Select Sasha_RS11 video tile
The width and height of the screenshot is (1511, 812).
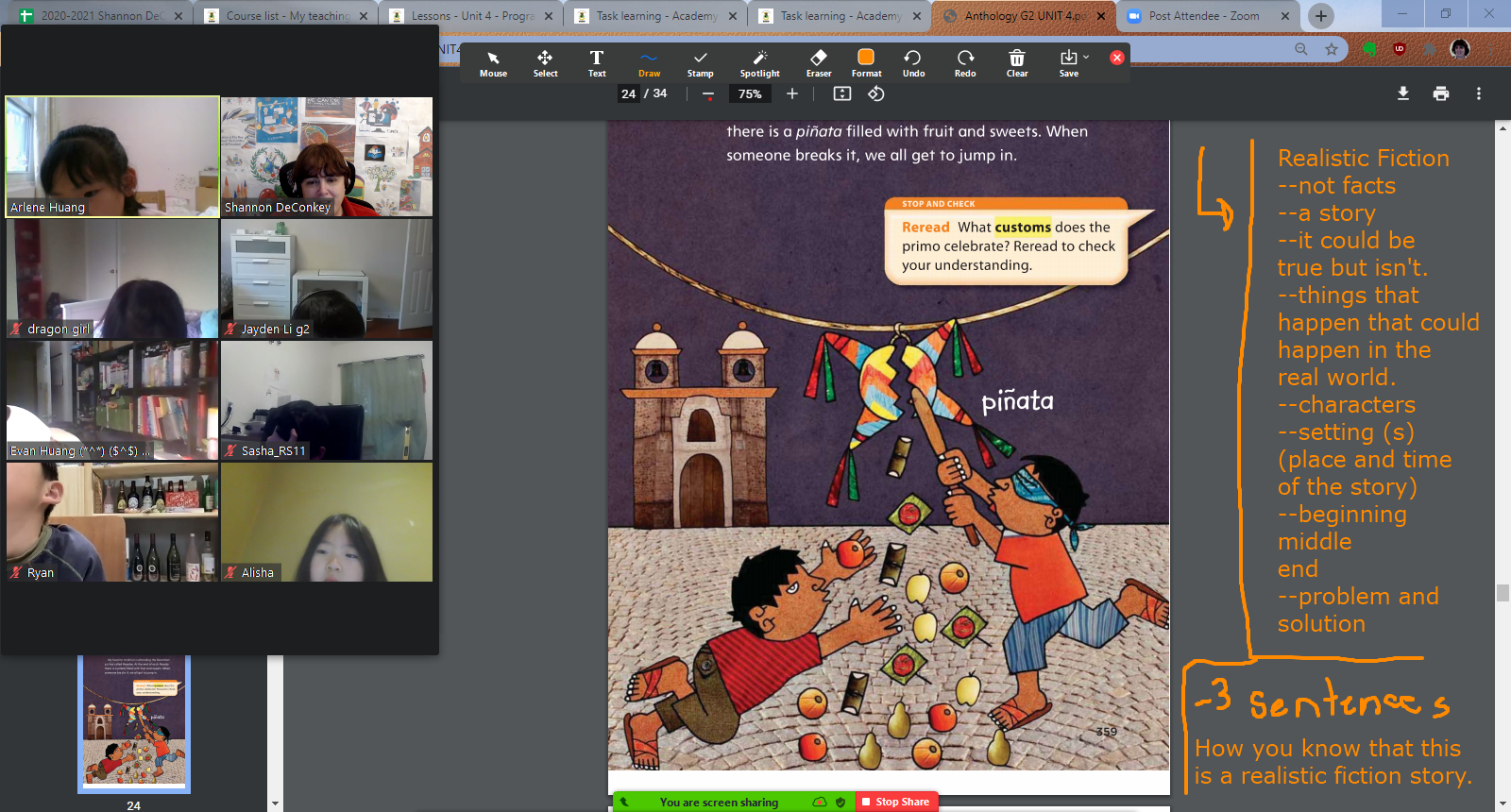[327, 400]
